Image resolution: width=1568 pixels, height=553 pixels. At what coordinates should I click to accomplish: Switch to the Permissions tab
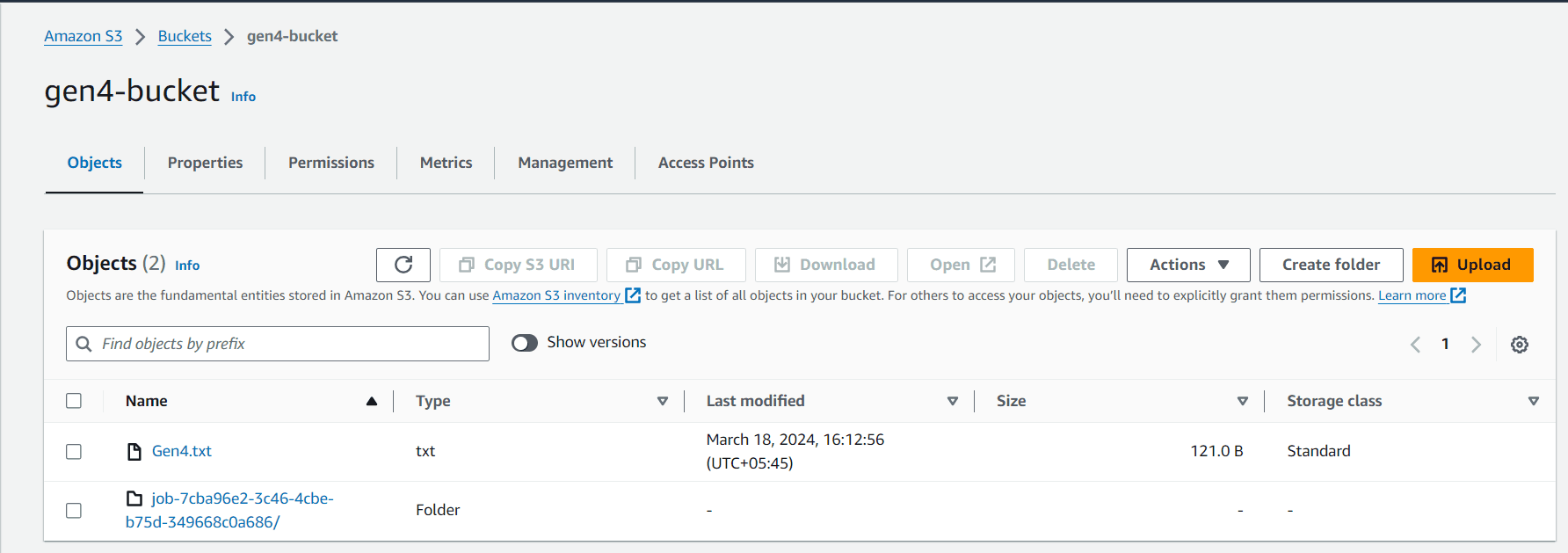tap(331, 163)
